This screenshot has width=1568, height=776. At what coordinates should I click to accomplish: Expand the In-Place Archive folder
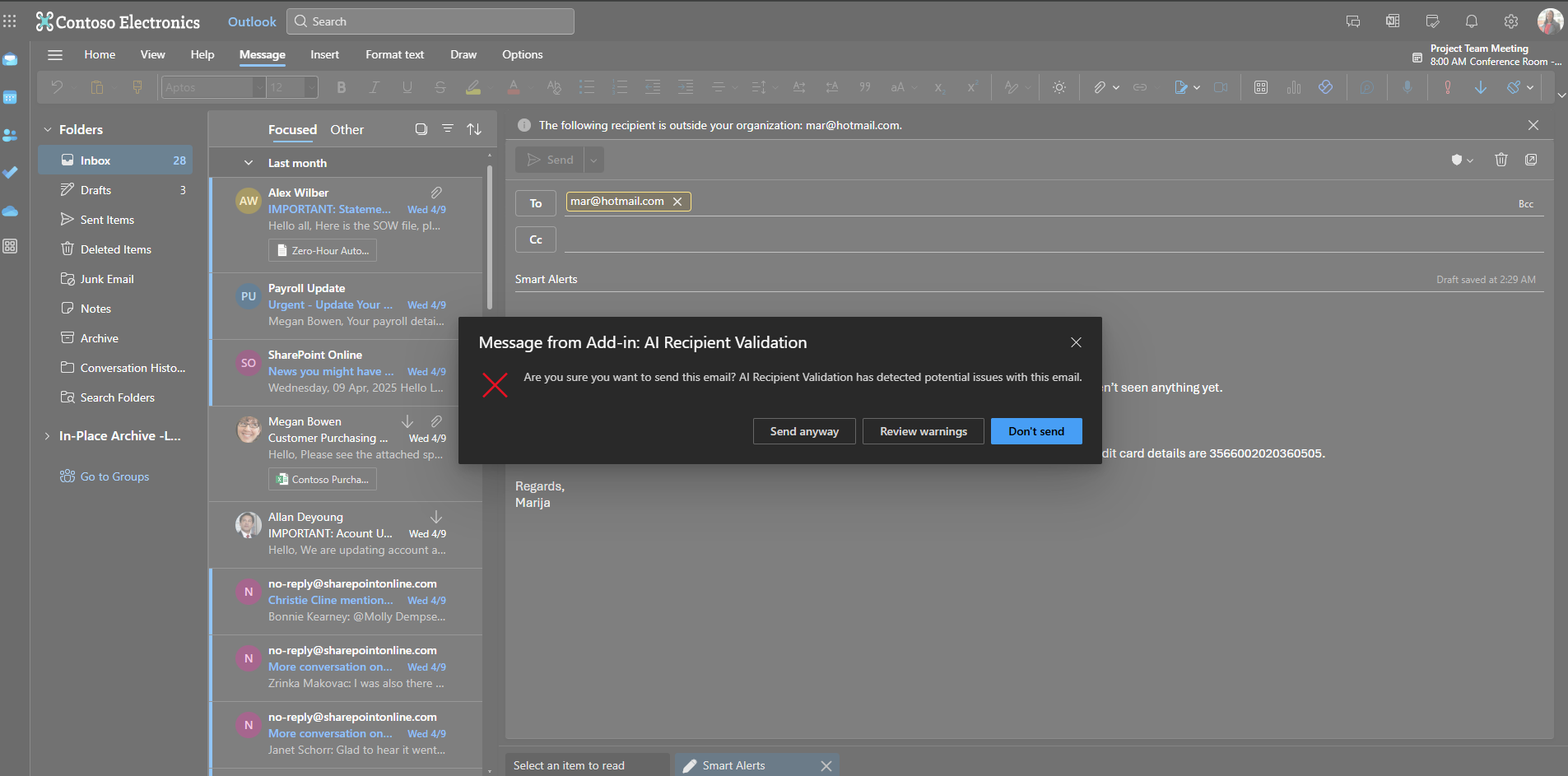pos(47,436)
